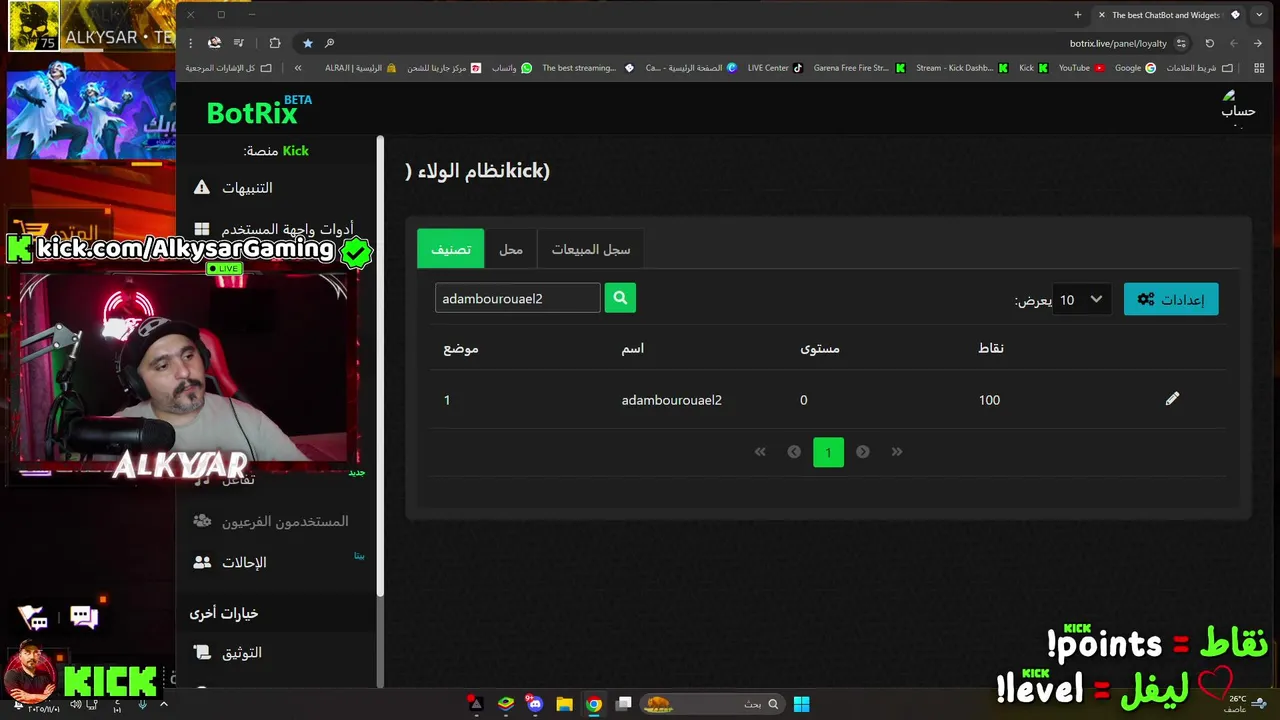
Task: Go to the next page arrow
Action: (863, 452)
